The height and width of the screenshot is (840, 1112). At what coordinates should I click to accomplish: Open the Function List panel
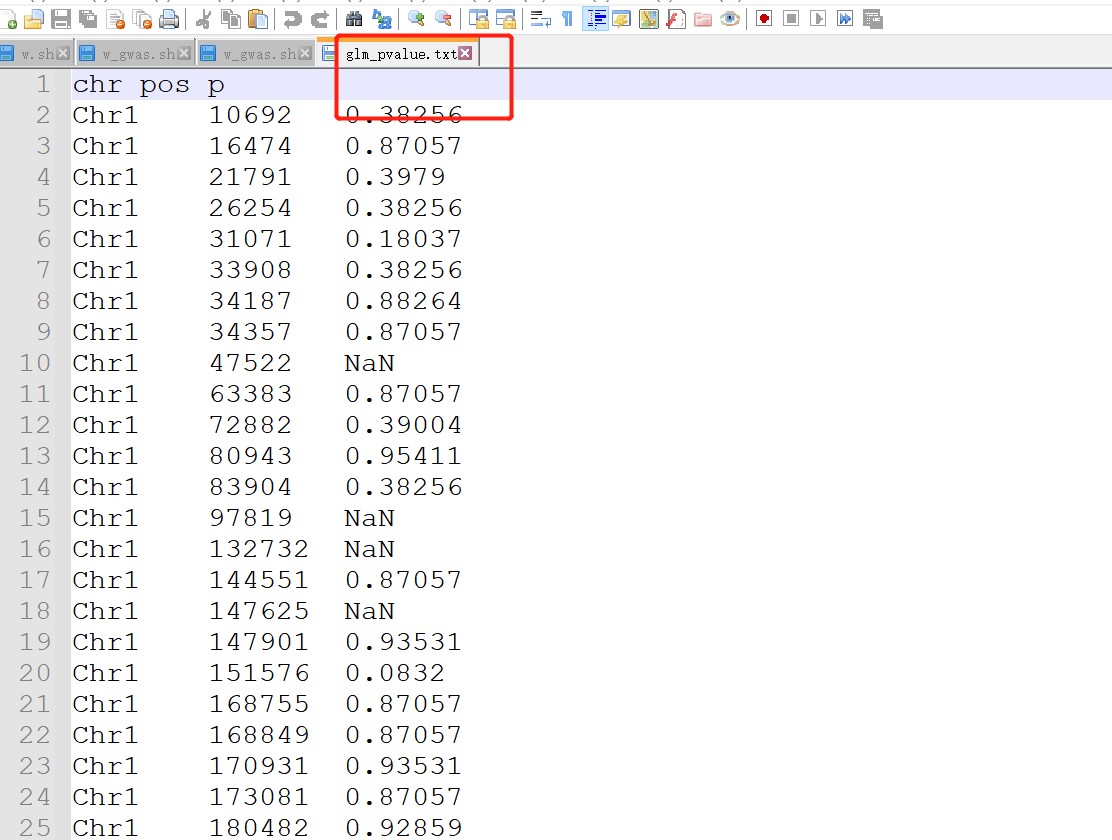click(675, 19)
